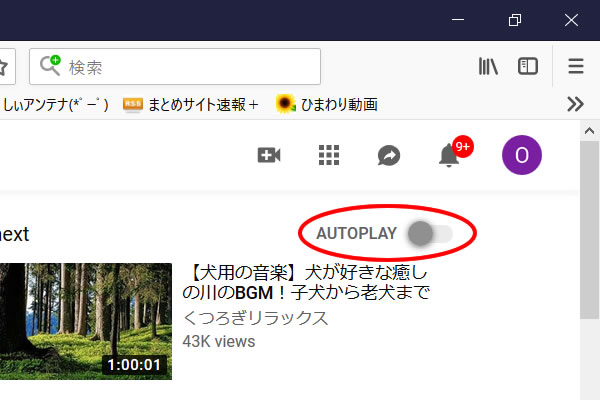The height and width of the screenshot is (400, 600).
Task: Expand the bookmarks overflow chevron
Action: [575, 103]
